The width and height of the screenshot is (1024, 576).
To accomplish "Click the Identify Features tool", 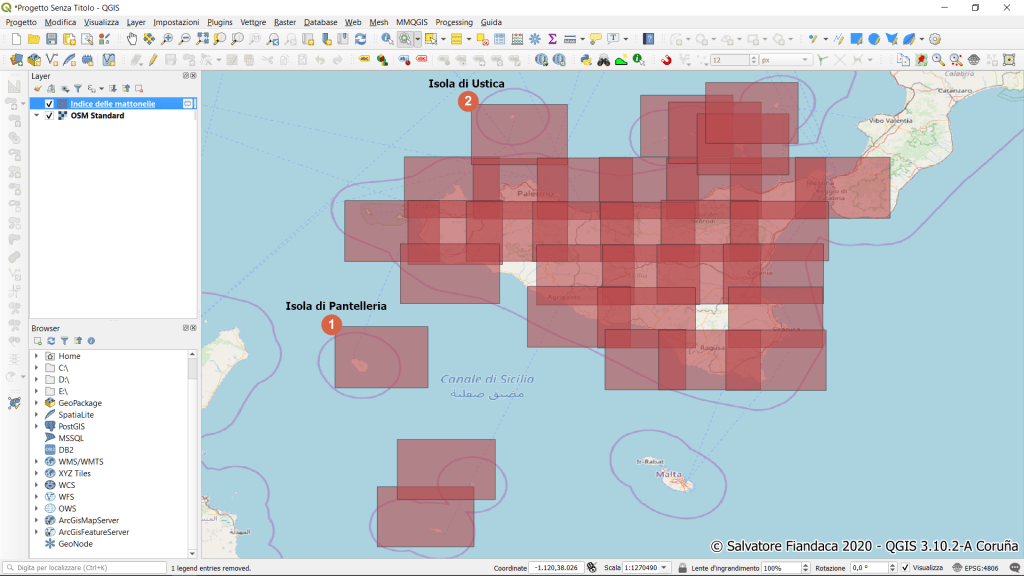I will (387, 39).
